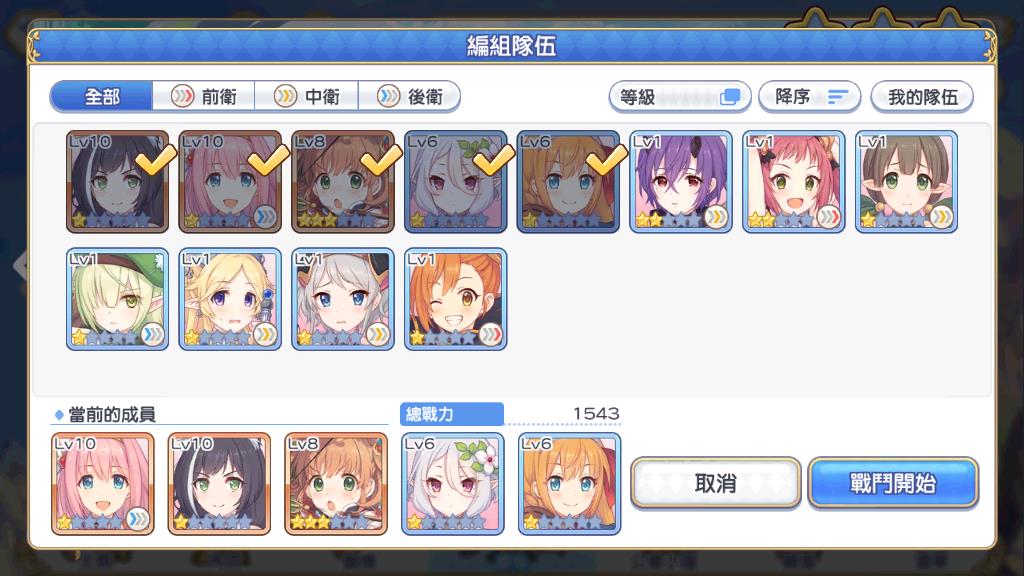Toggle the 降序 sort order
Screen dimensions: 1024x576
810,97
